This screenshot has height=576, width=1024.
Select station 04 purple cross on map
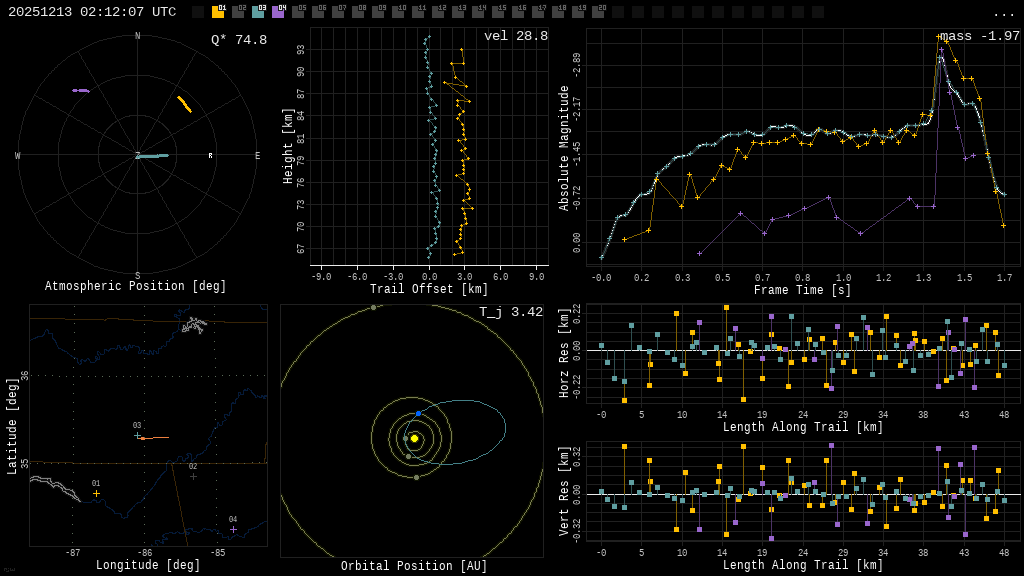pos(233,529)
